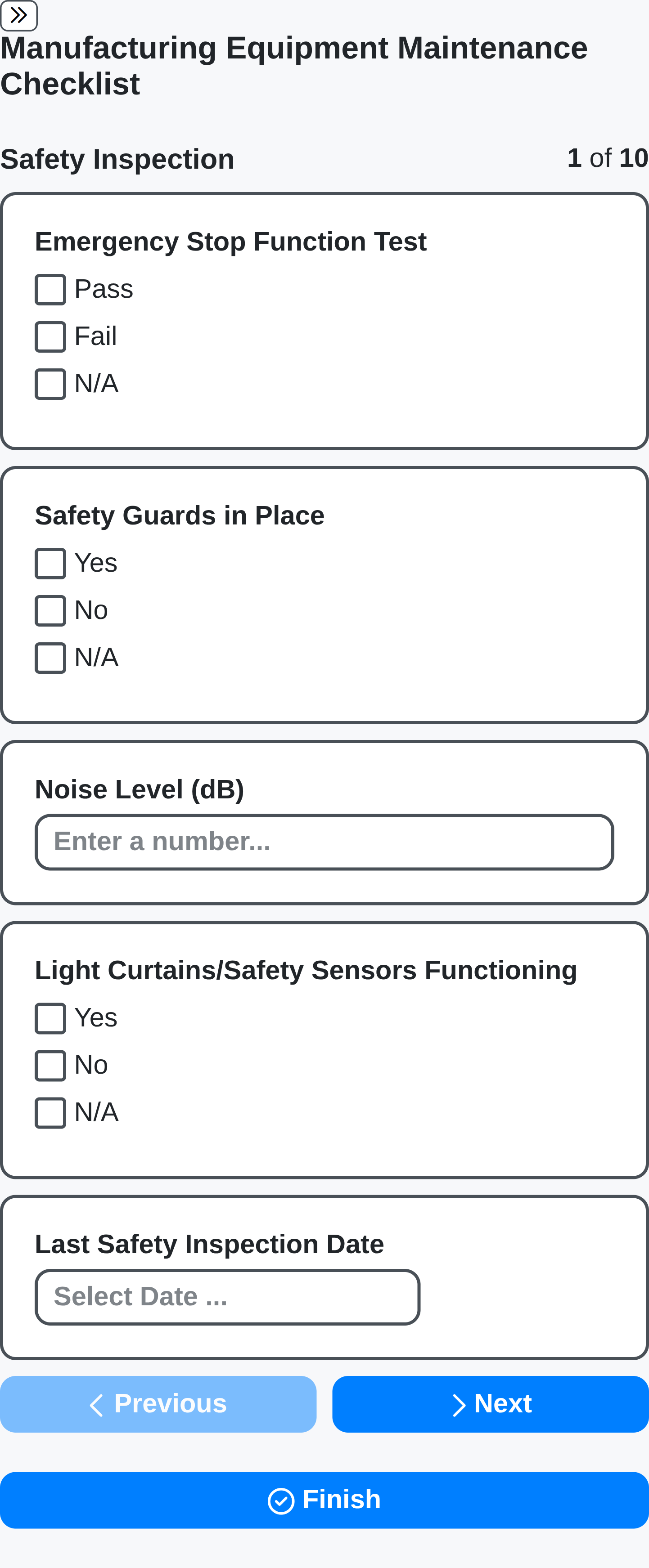This screenshot has width=649, height=1568.
Task: Click the left chevron icon on Previous
Action: [x=96, y=1406]
